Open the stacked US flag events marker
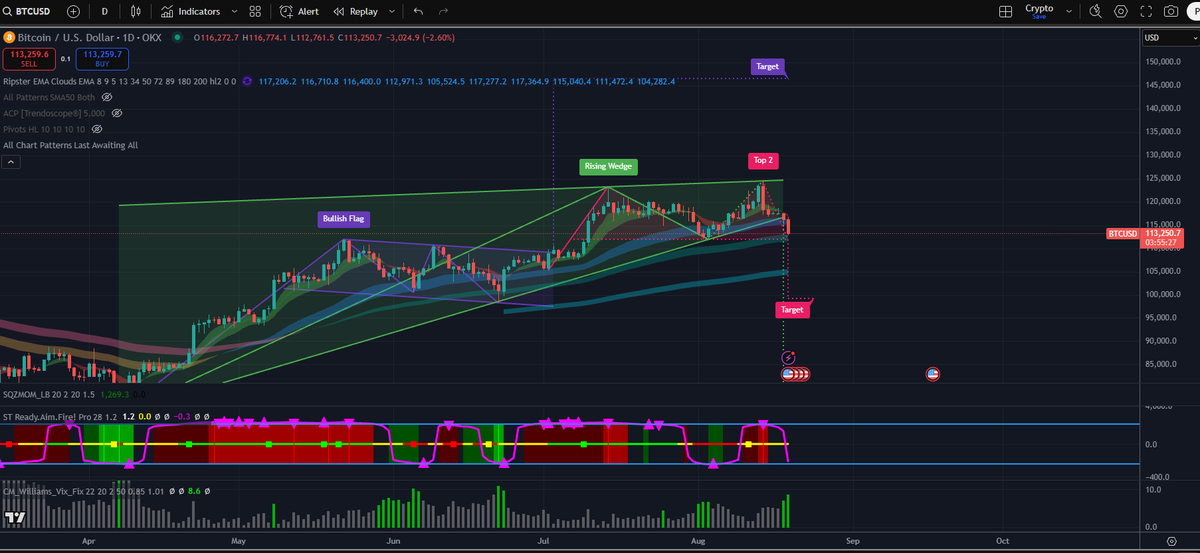1200x553 pixels. 796,374
